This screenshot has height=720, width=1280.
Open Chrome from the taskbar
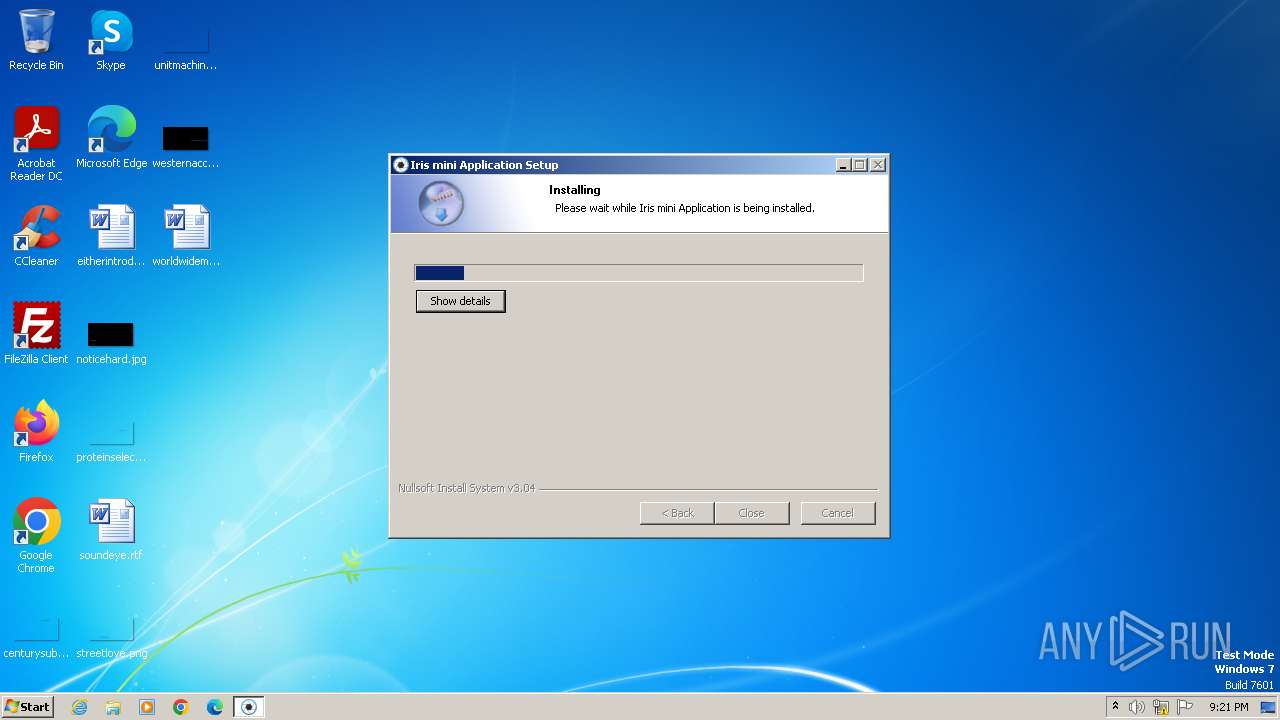point(181,707)
